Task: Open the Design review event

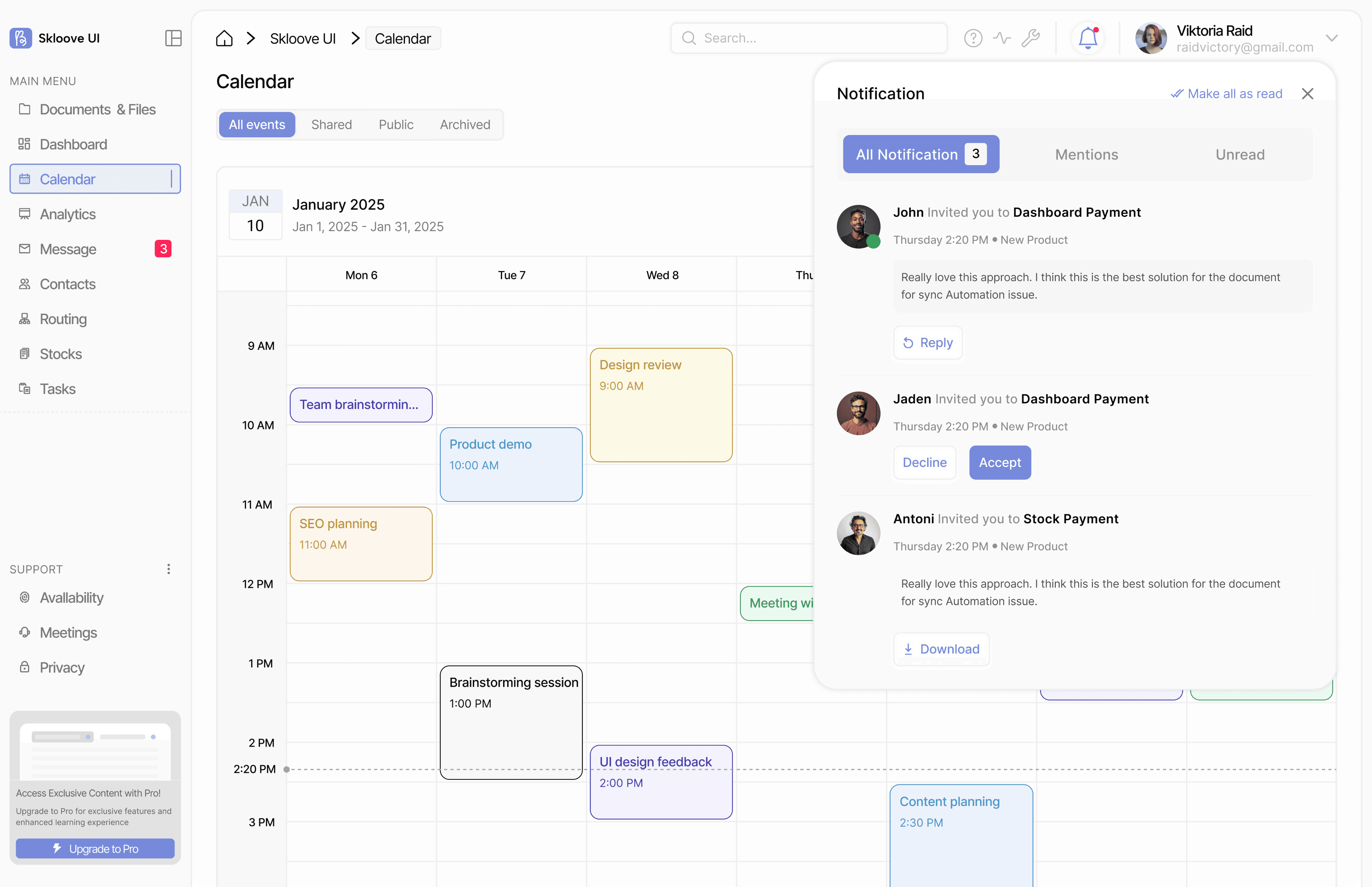Action: 661,405
